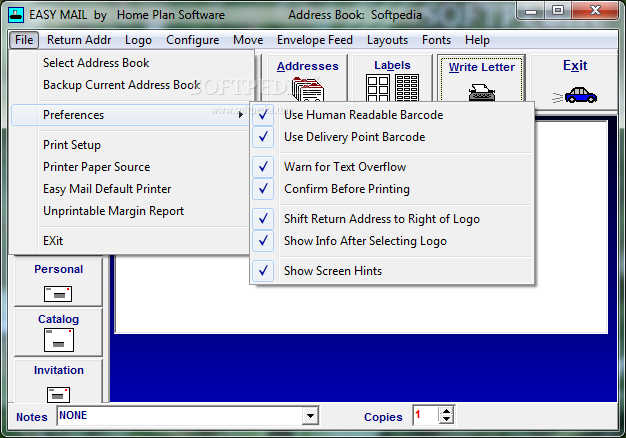Toggle Shift Return Address to Right of Logo
This screenshot has height=438, width=626.
pyautogui.click(x=392, y=219)
